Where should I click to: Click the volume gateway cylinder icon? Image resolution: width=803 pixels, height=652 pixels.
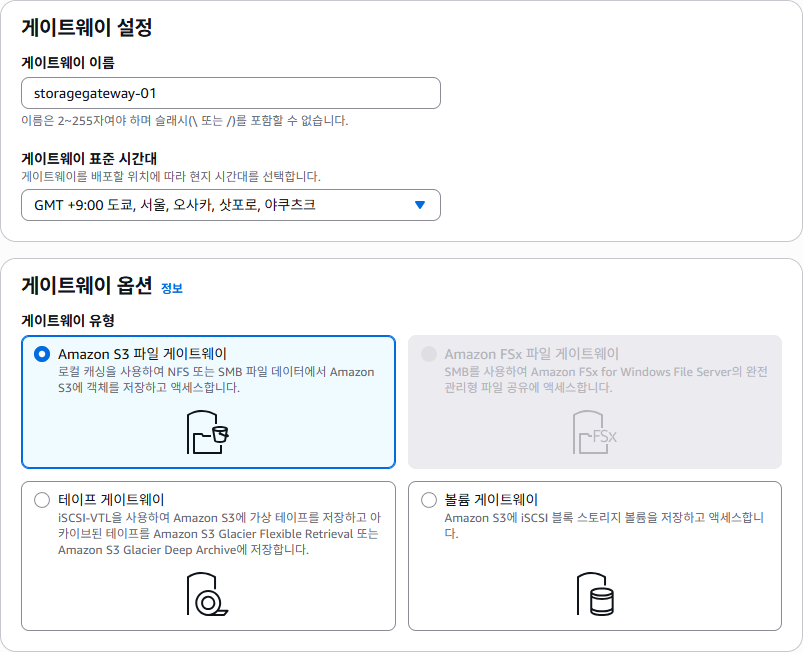pos(595,594)
